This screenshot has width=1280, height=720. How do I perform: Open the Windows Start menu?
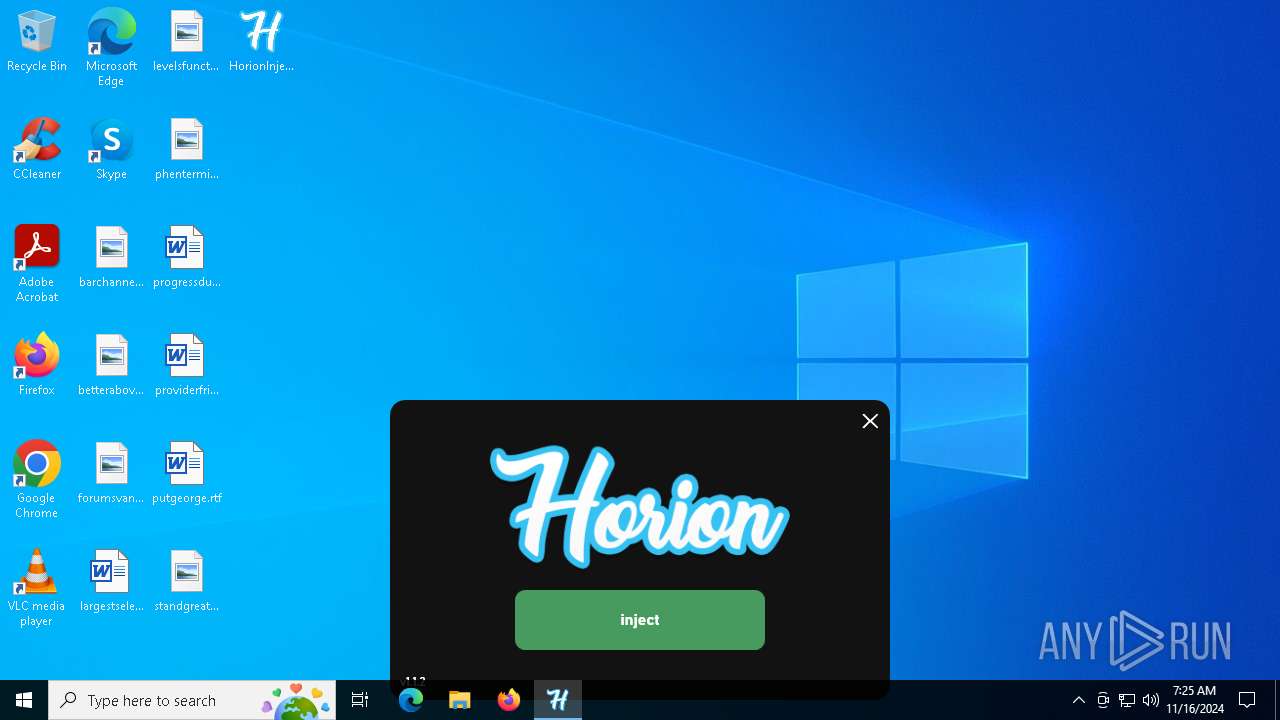(x=24, y=700)
